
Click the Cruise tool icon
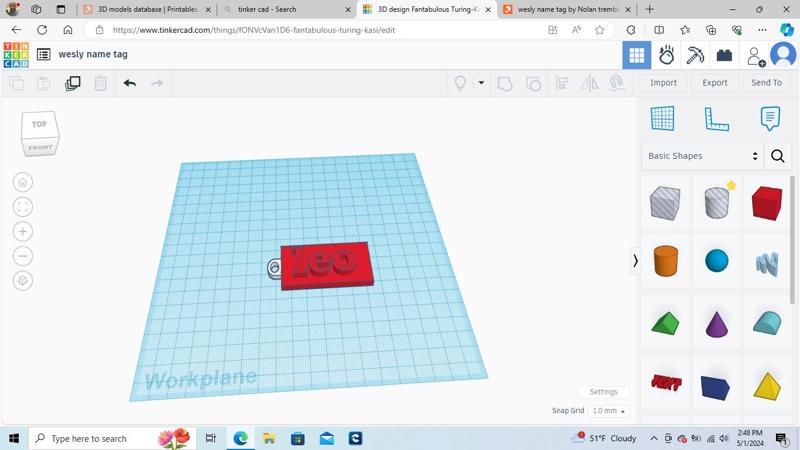click(617, 83)
